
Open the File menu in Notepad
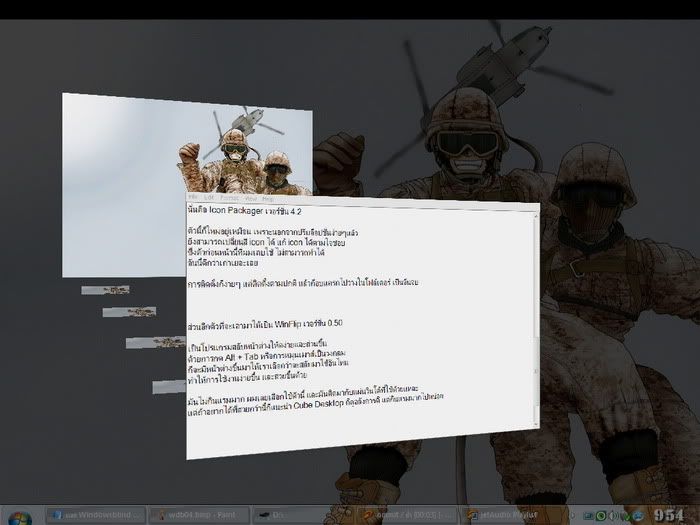tap(193, 196)
